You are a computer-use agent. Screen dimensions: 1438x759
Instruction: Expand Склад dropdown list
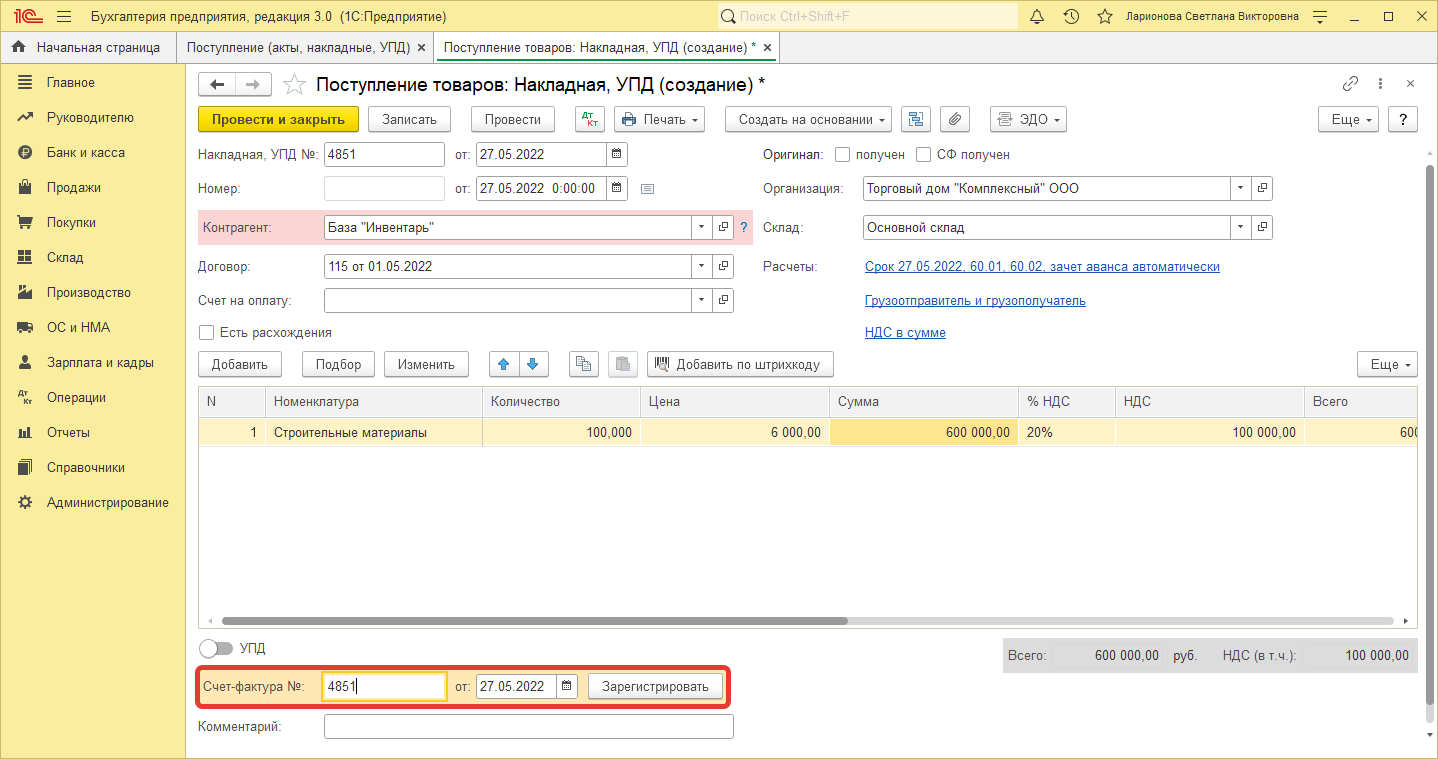[1240, 227]
